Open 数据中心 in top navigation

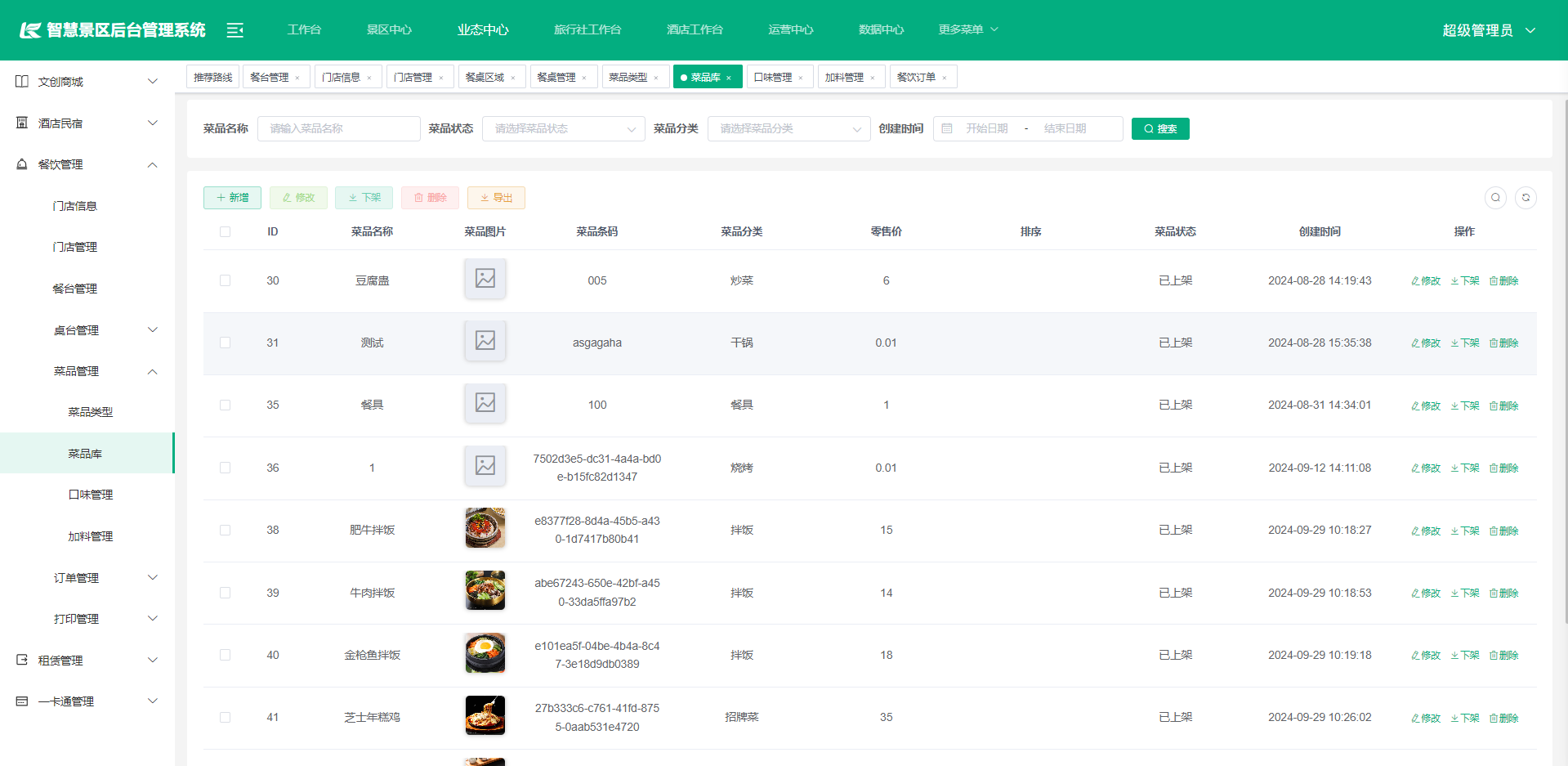click(881, 29)
